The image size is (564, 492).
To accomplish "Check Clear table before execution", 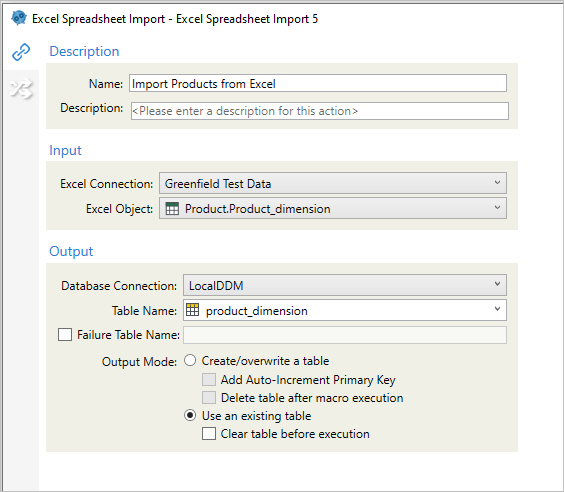I will pos(209,434).
